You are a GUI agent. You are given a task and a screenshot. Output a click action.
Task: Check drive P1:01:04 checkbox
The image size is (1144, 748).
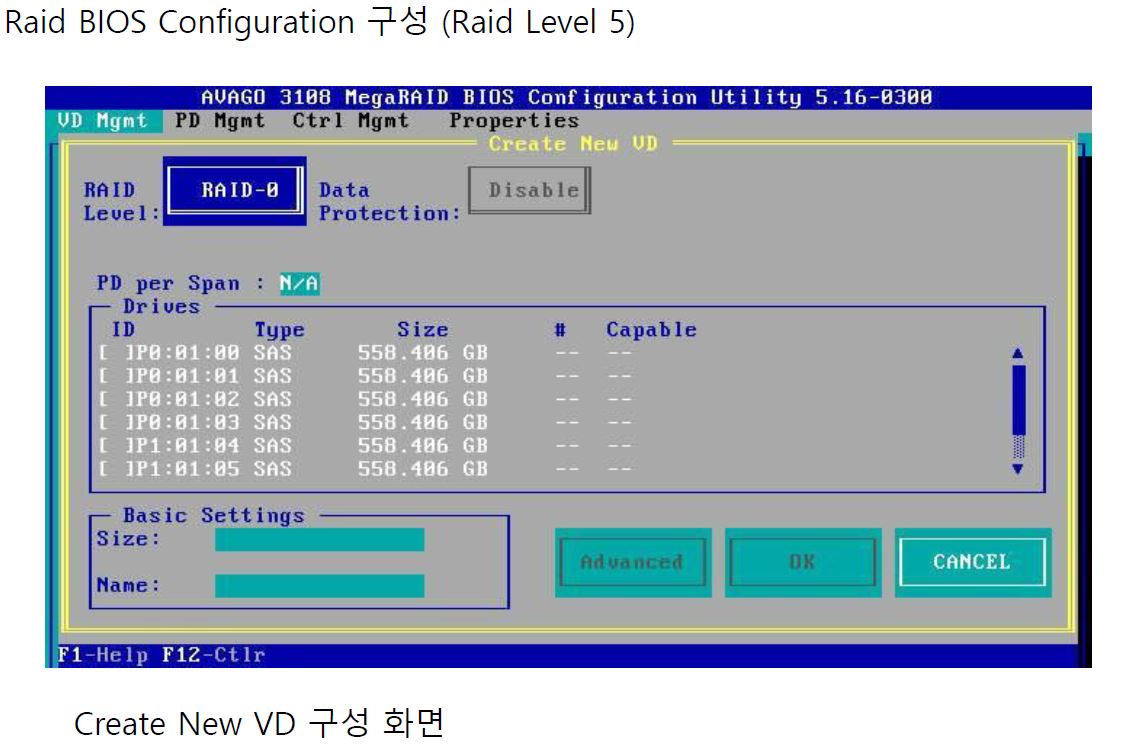(113, 445)
